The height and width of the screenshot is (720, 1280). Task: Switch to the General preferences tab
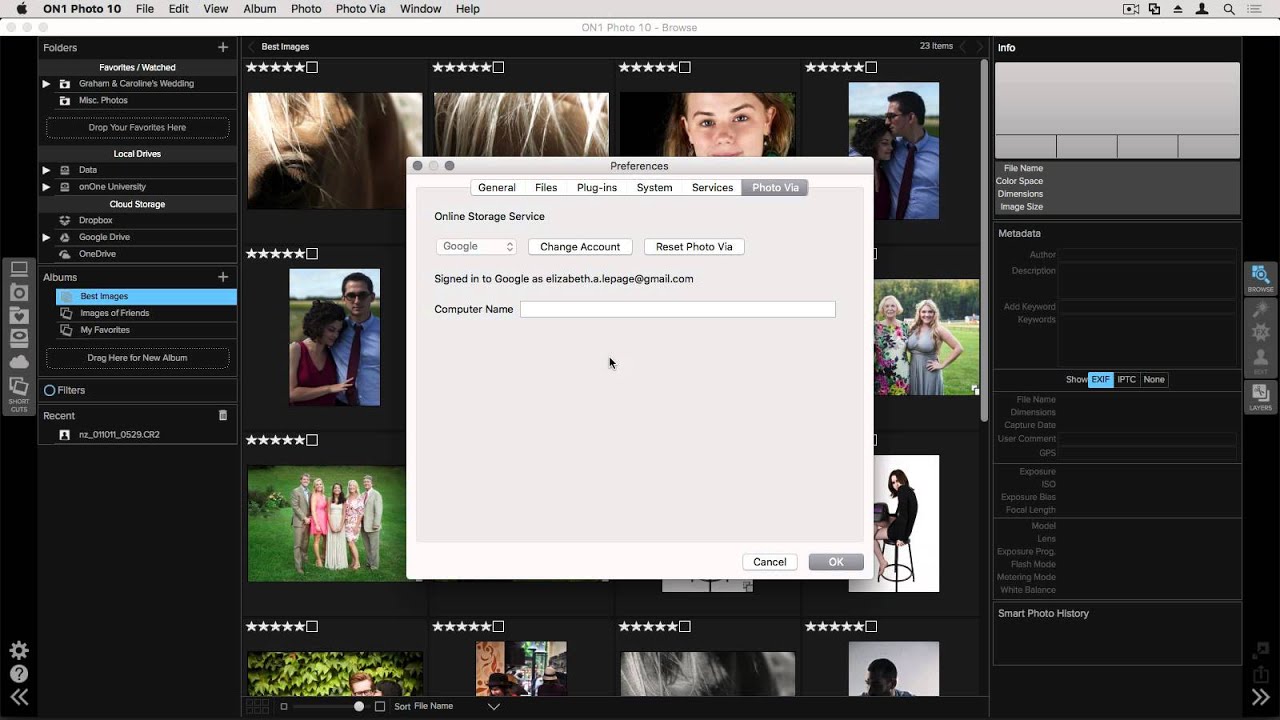(497, 187)
